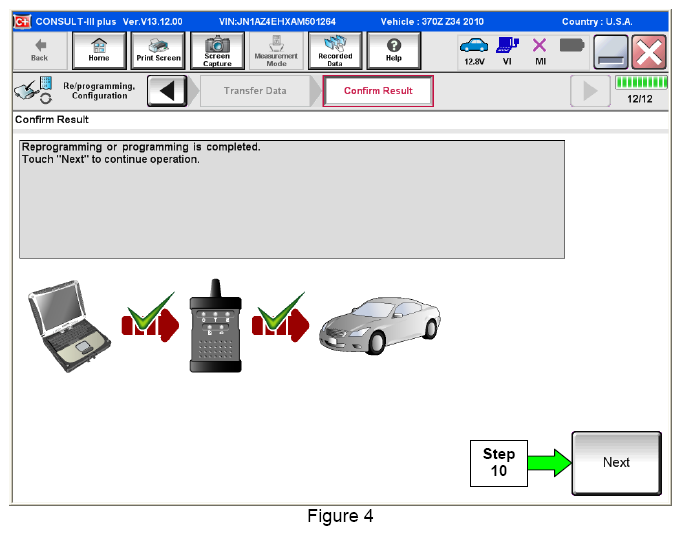Select the Transfer Data step tab
Screen dimensions: 681x535
[255, 91]
